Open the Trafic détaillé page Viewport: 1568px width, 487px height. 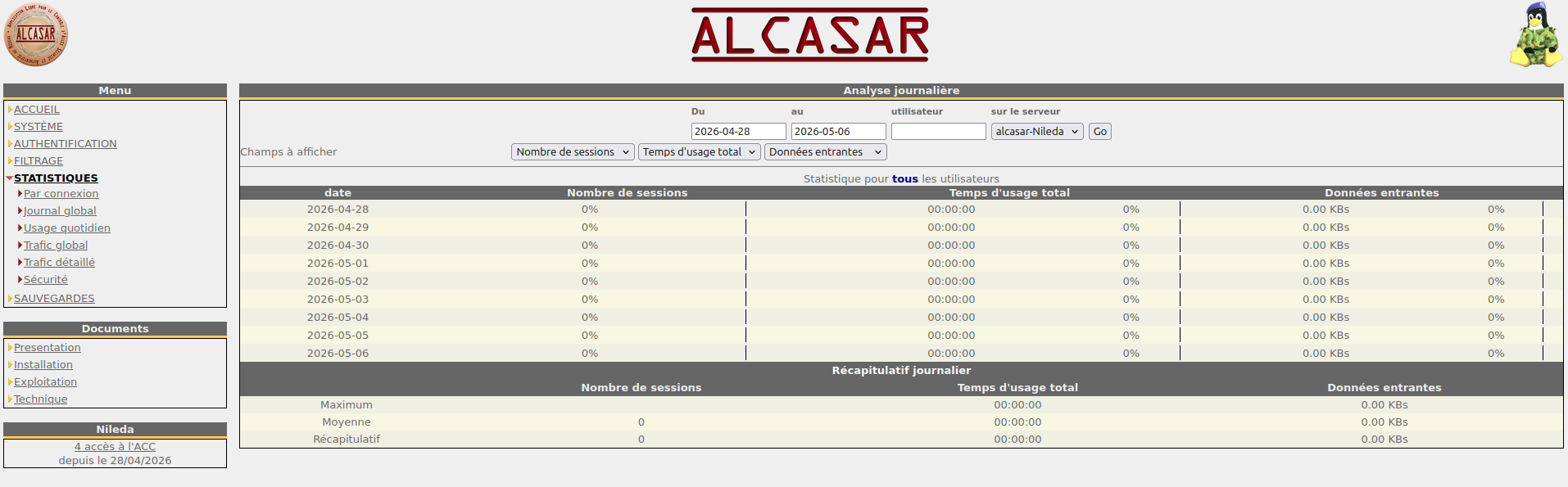coord(59,263)
